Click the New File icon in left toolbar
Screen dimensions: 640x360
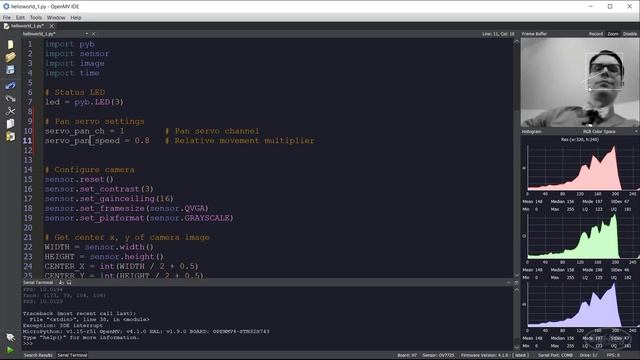coord(10,44)
